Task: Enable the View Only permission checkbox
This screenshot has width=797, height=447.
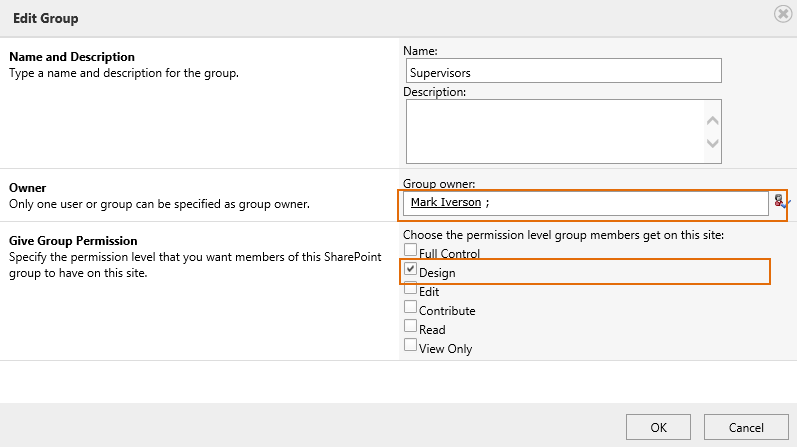Action: coord(410,346)
